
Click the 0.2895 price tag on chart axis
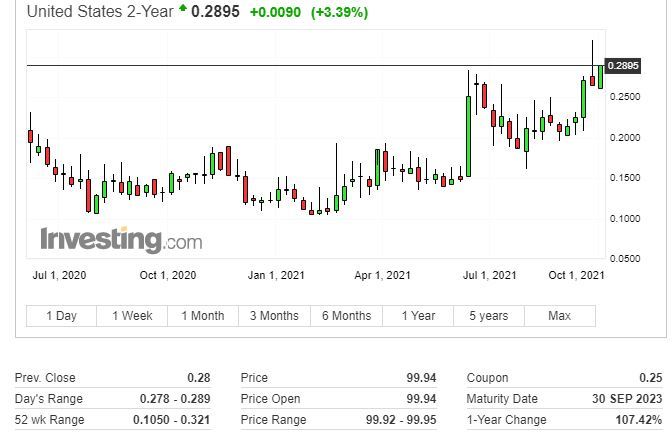623,66
